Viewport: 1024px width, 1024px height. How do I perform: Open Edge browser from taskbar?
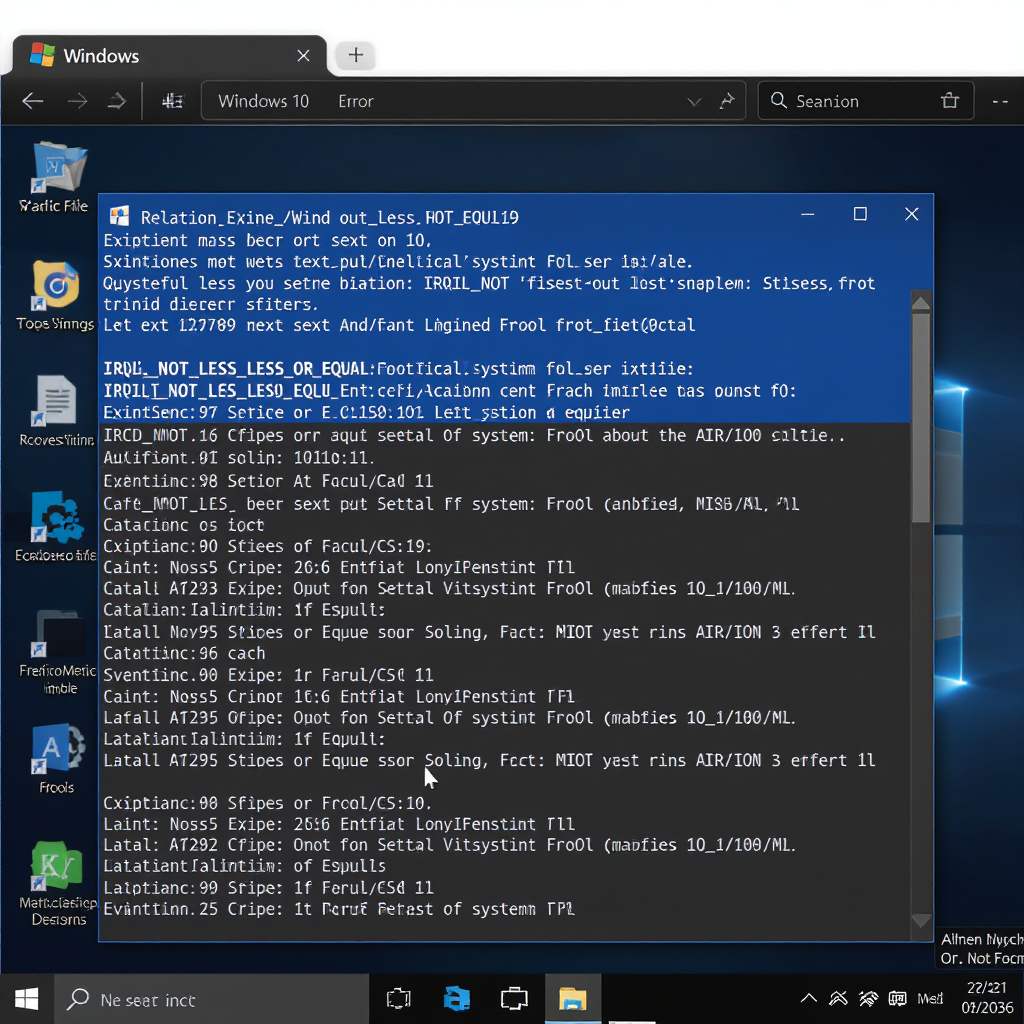point(456,999)
